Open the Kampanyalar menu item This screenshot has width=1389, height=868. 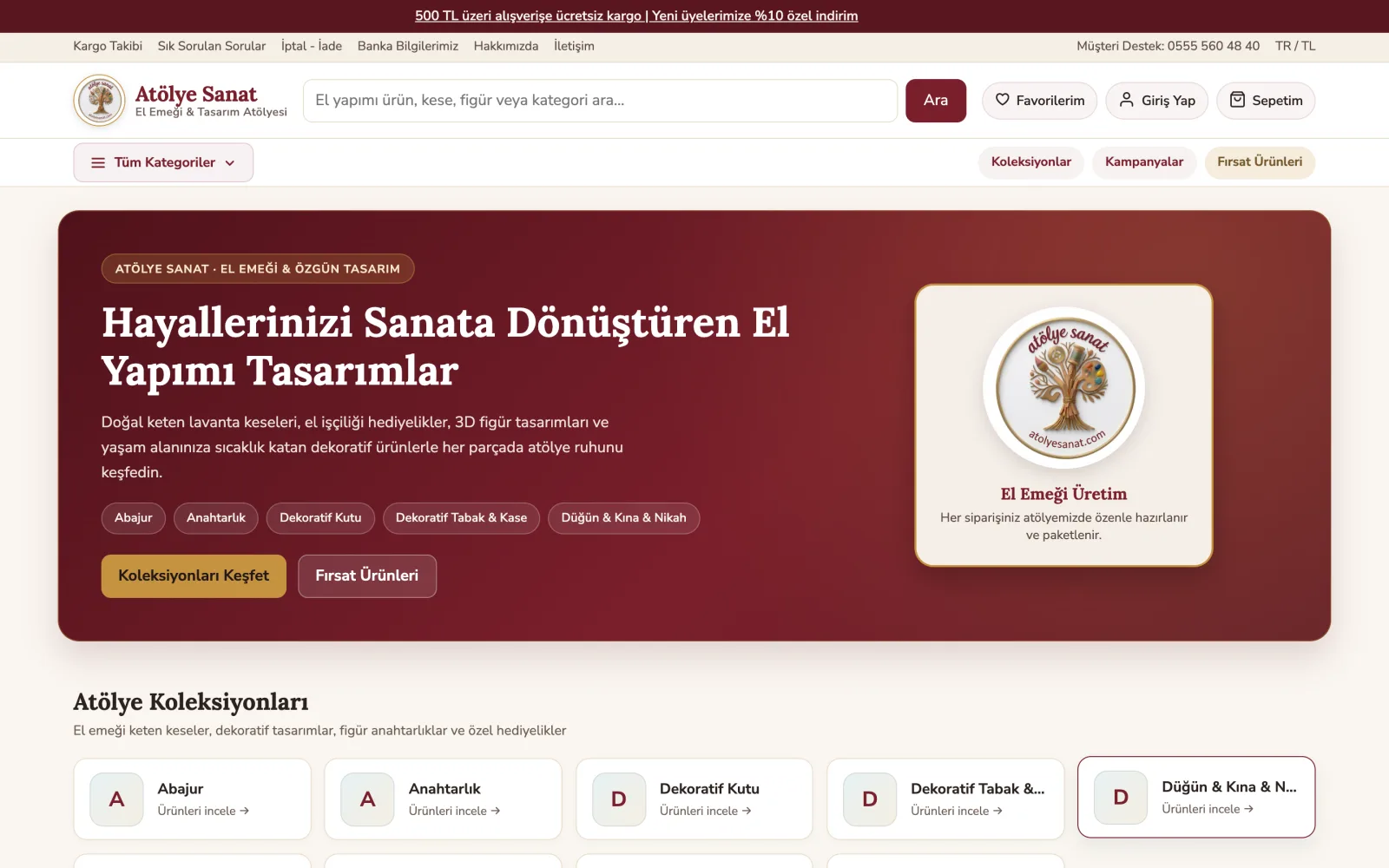point(1144,162)
